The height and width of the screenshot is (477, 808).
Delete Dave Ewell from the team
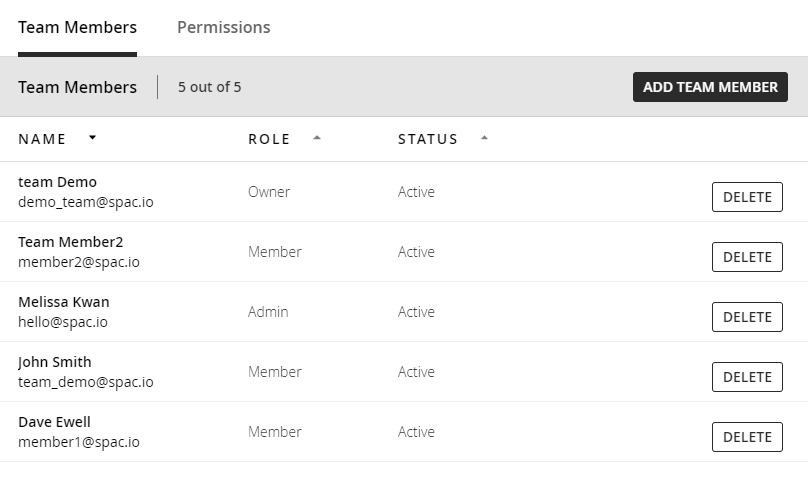(x=747, y=437)
